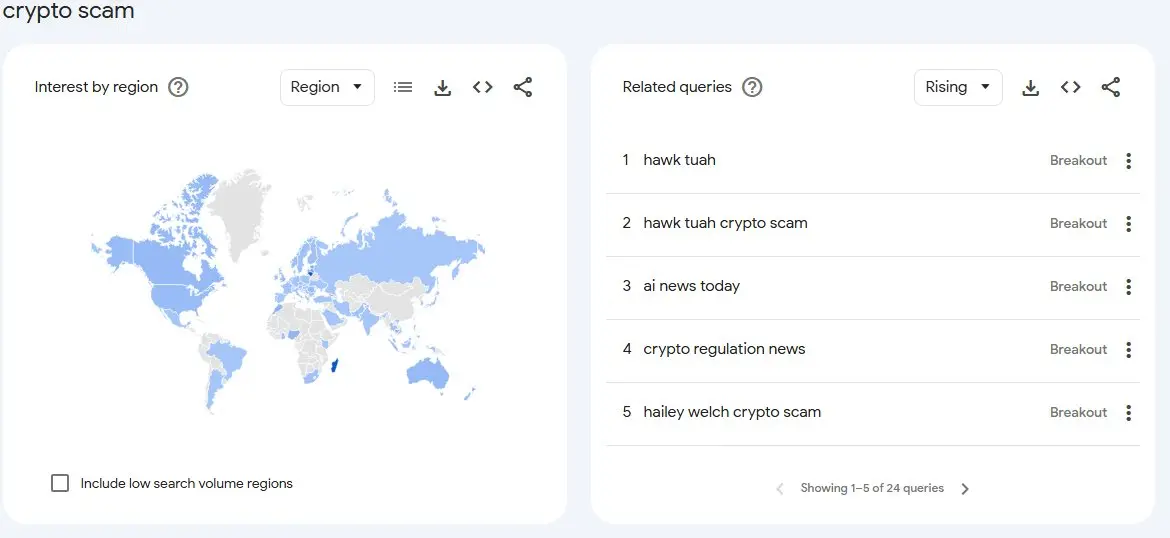Embed the Related queries widget
The height and width of the screenshot is (538, 1170).
[x=1071, y=87]
